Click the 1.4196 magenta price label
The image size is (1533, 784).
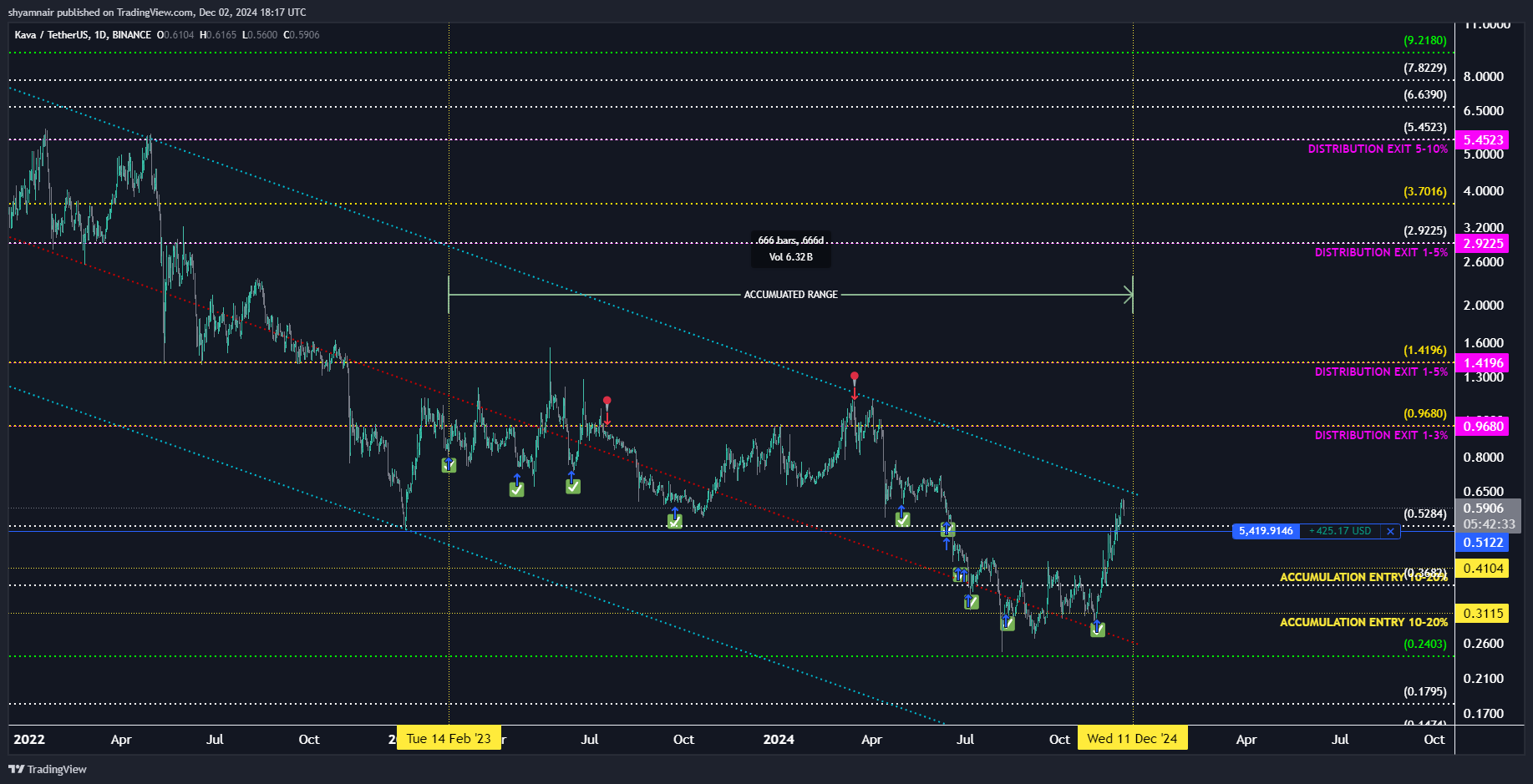pos(1483,363)
